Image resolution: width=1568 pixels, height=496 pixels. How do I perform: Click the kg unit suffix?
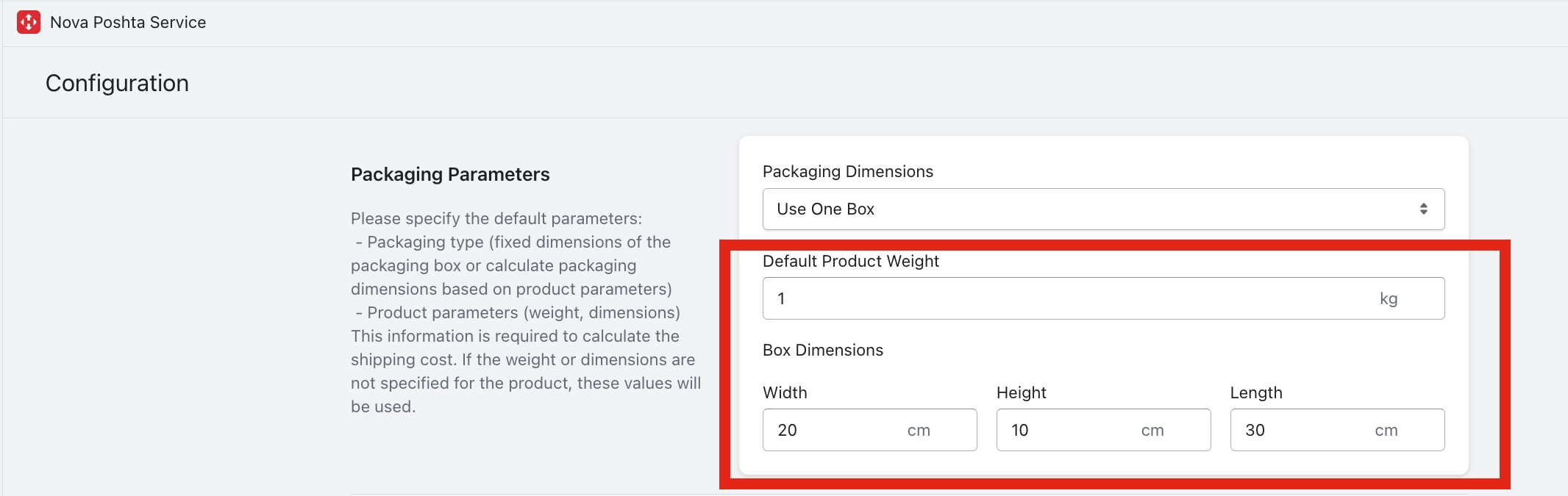1388,298
